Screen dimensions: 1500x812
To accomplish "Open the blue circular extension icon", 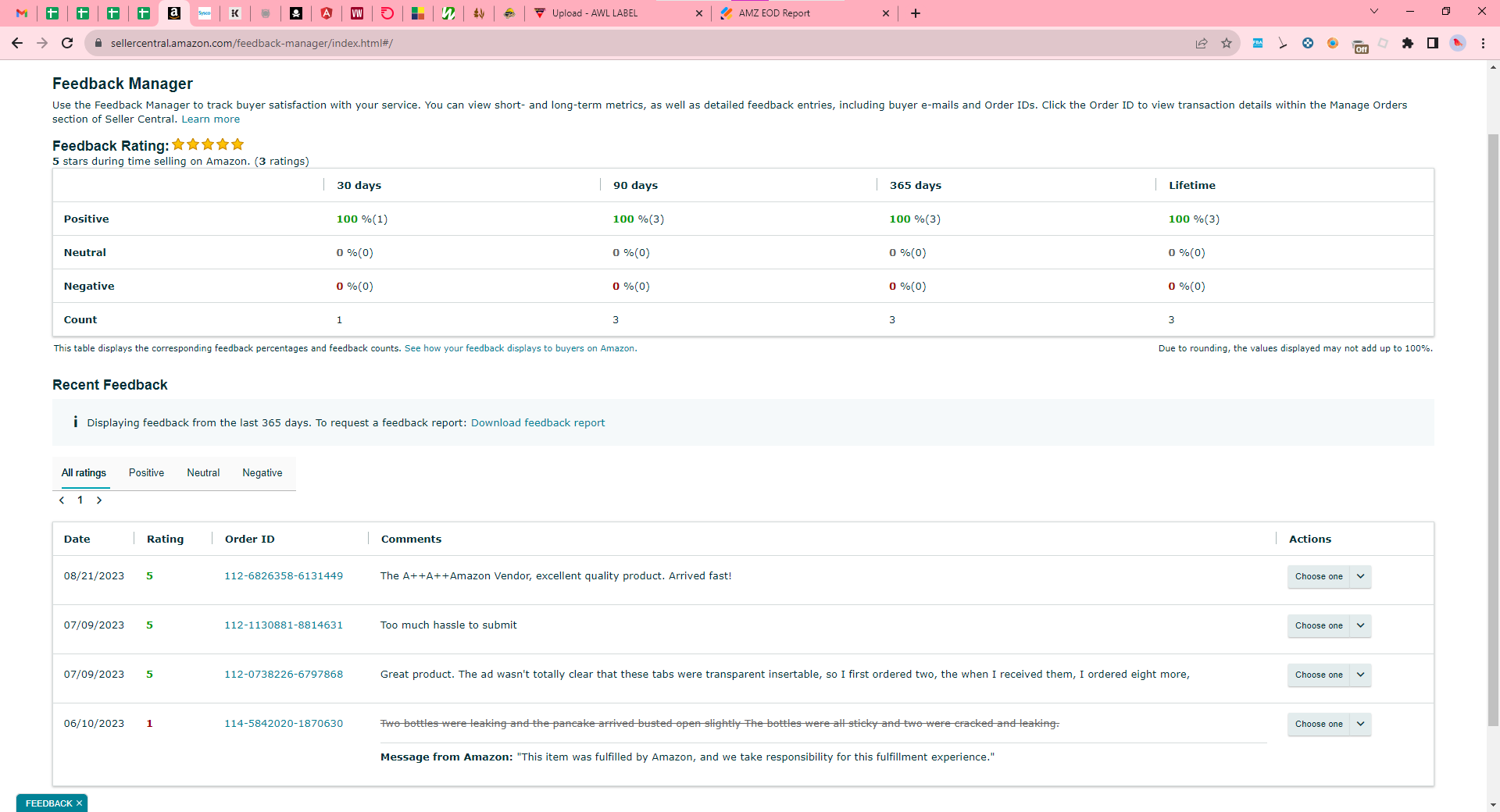I will [1308, 43].
